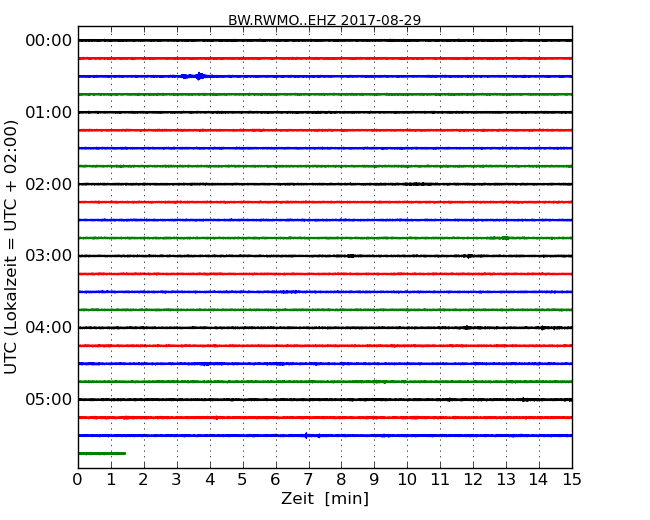
Task: Click the y-axis label 05:00
Action: click(49, 399)
